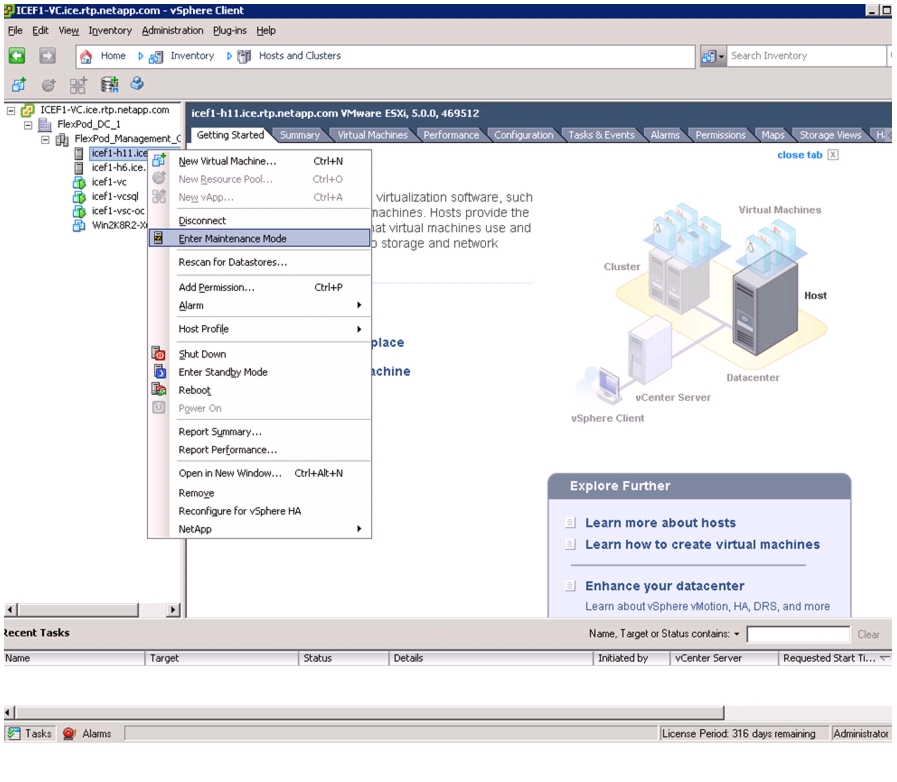Open the Requested Start Time column sort arrow
The height and width of the screenshot is (782, 897).
[885, 658]
